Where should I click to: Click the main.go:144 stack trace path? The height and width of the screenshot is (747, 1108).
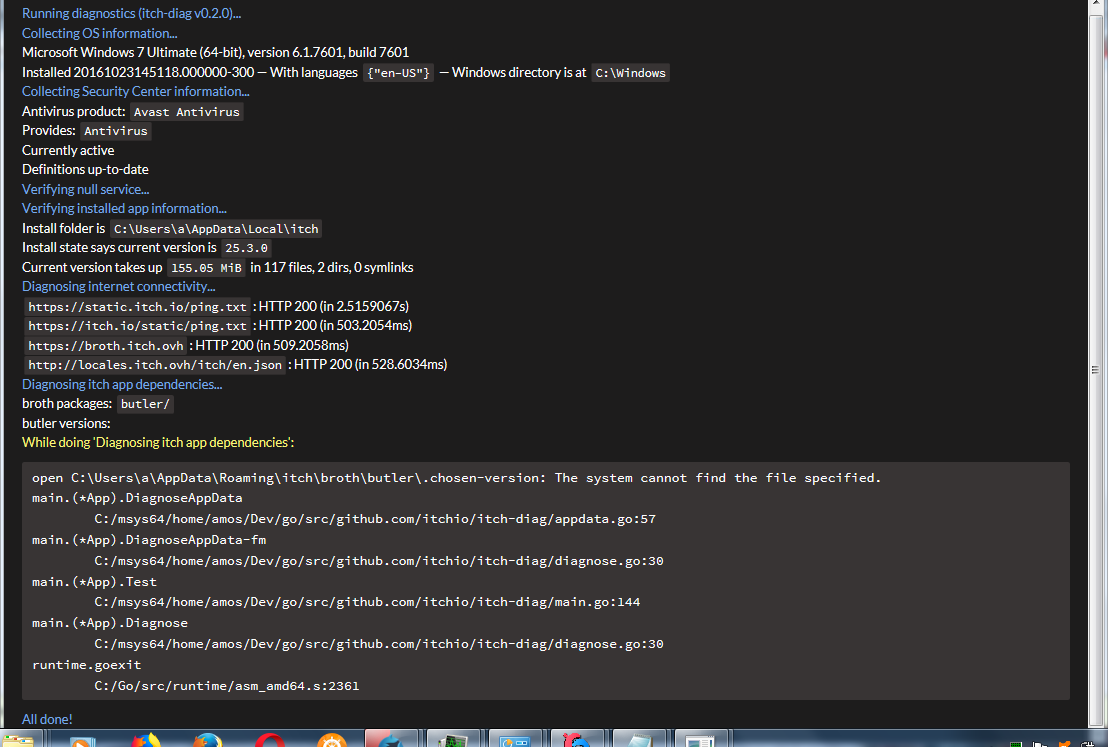tap(367, 602)
